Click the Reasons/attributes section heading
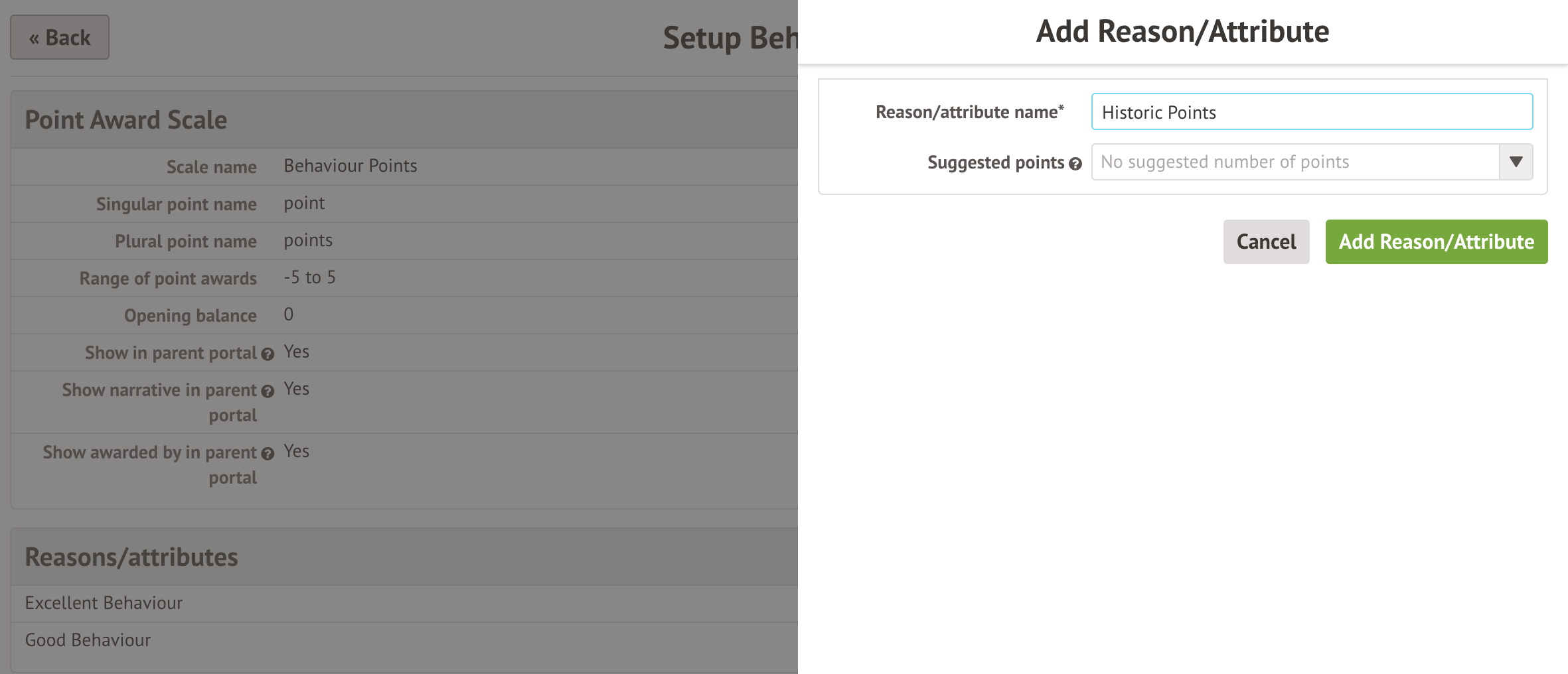1568x674 pixels. click(x=131, y=557)
